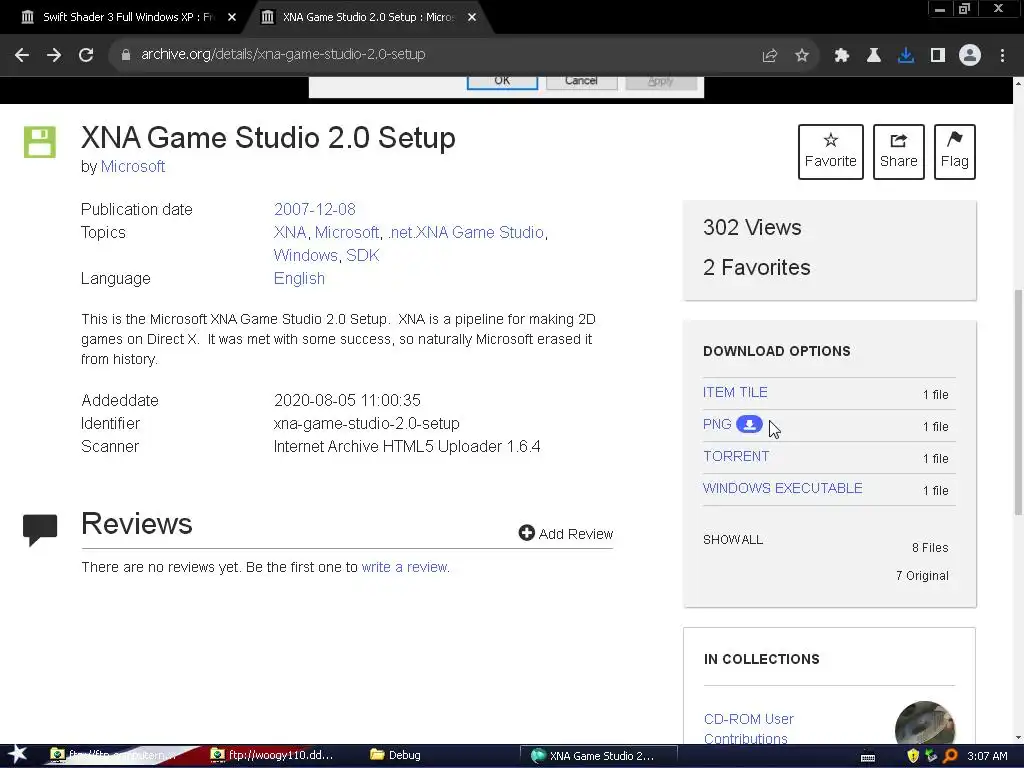Open the Debug folder taskbar item
Screen dimensions: 1024x768
tap(396, 756)
